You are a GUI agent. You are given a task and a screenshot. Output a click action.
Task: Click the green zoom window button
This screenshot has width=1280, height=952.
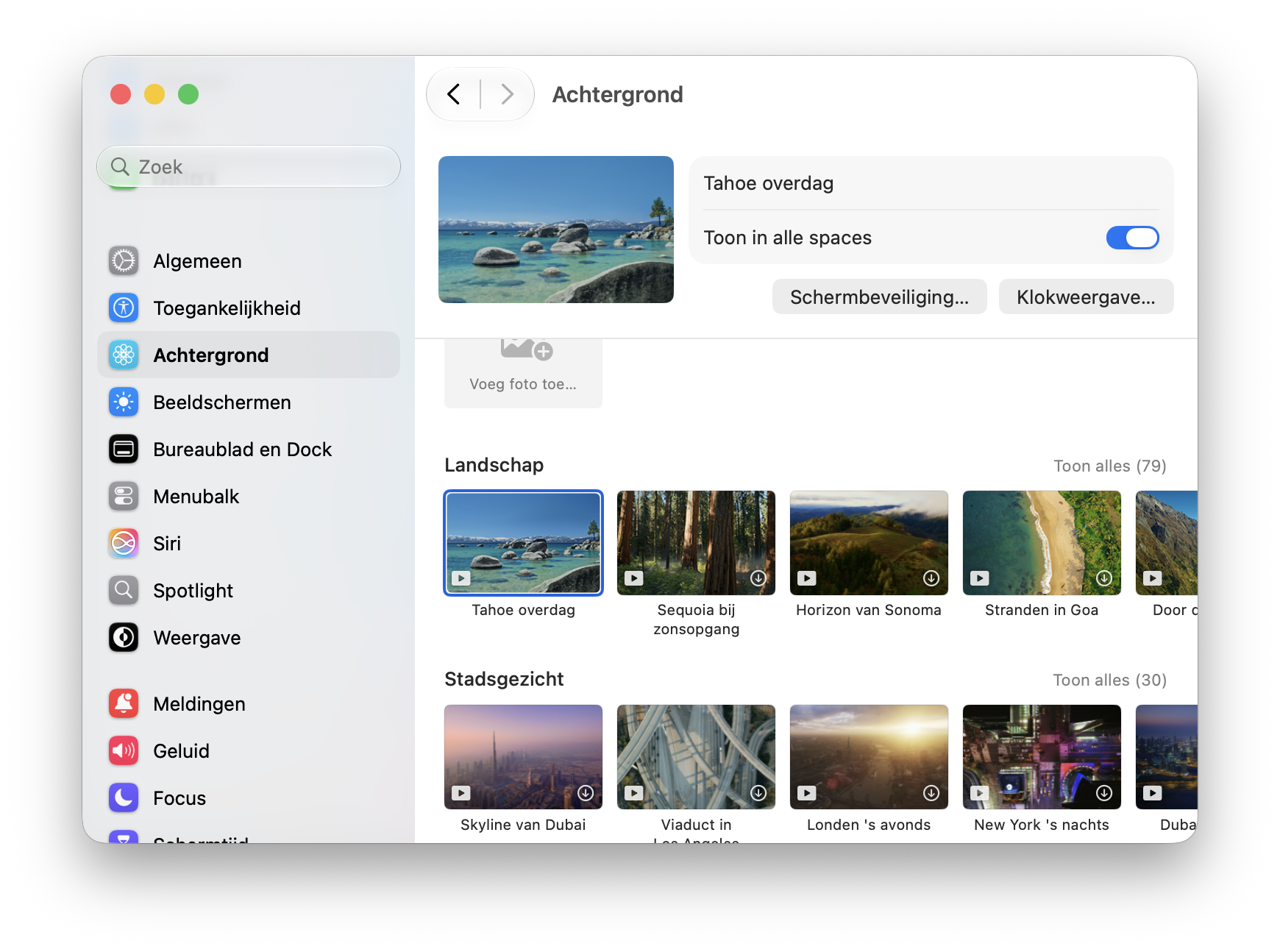[188, 94]
